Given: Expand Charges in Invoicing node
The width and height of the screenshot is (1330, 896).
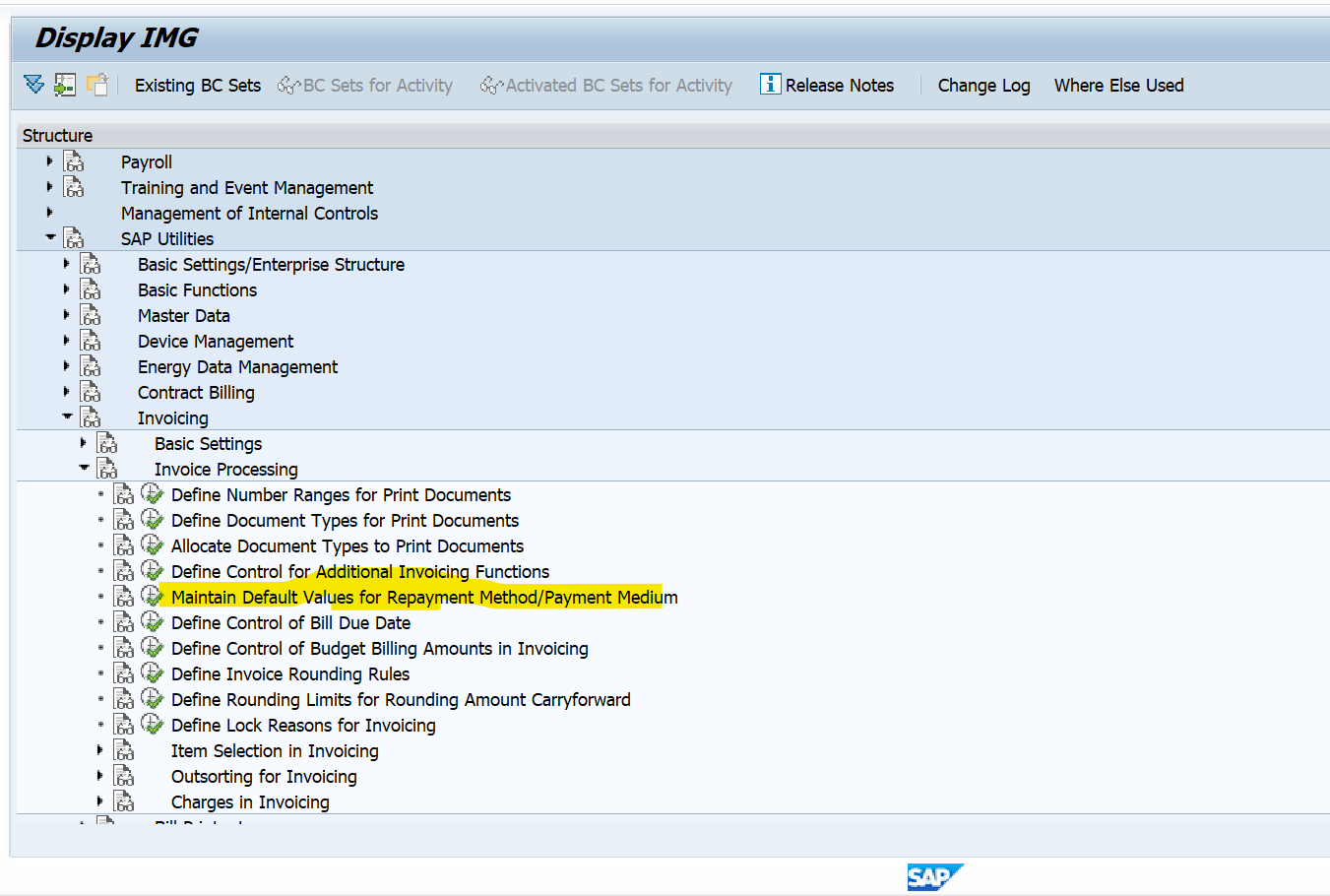Looking at the screenshot, I should pos(99,800).
